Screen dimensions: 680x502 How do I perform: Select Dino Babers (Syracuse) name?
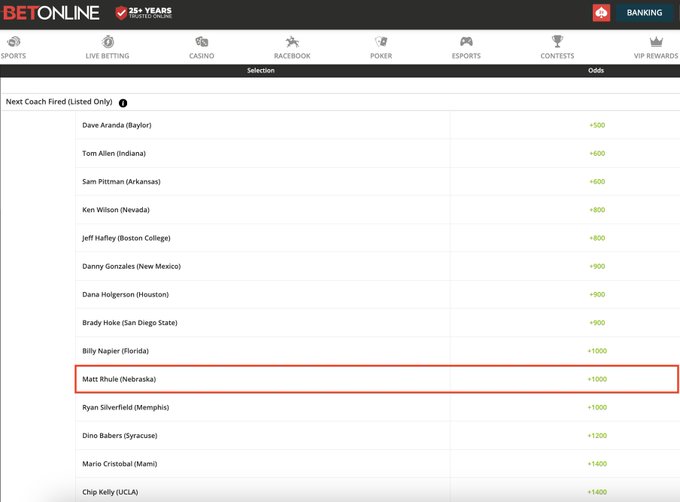[x=120, y=435]
